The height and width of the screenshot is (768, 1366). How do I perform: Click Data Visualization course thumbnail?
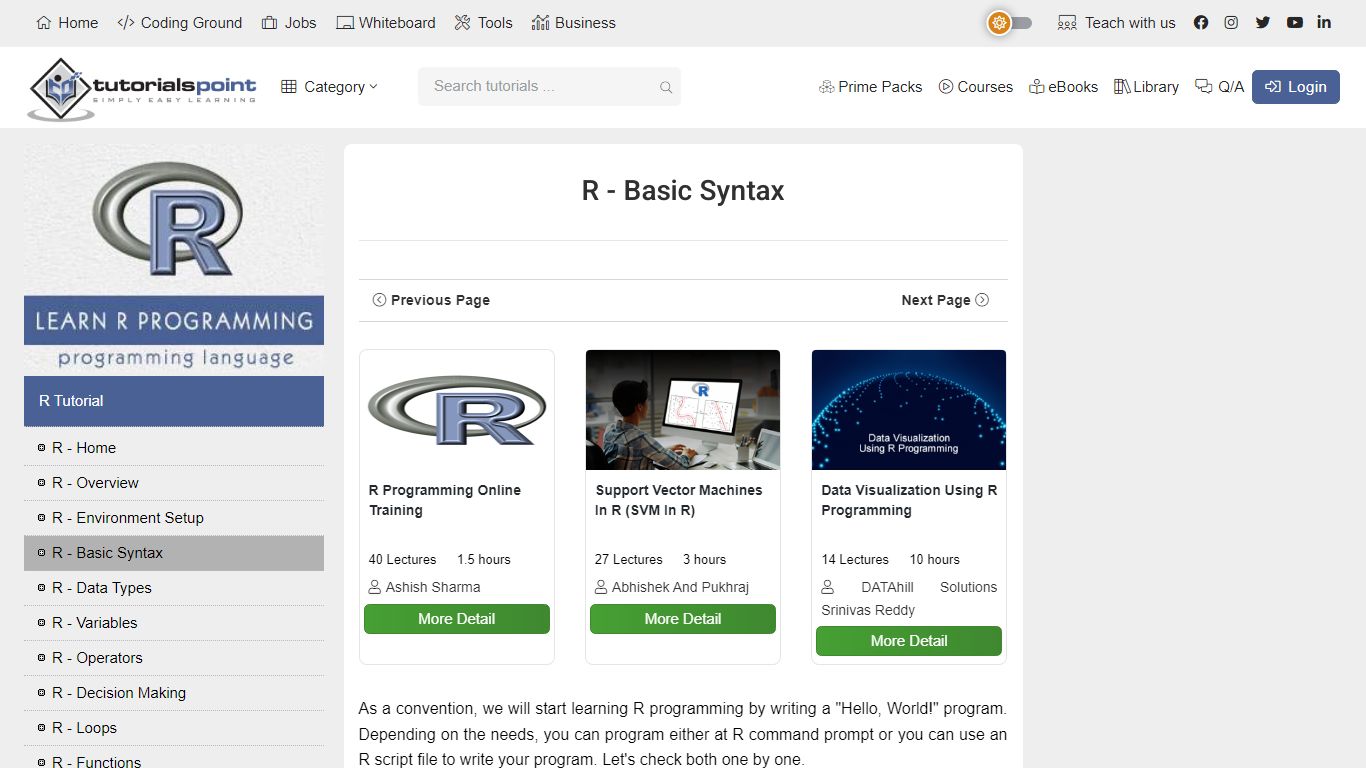tap(909, 410)
